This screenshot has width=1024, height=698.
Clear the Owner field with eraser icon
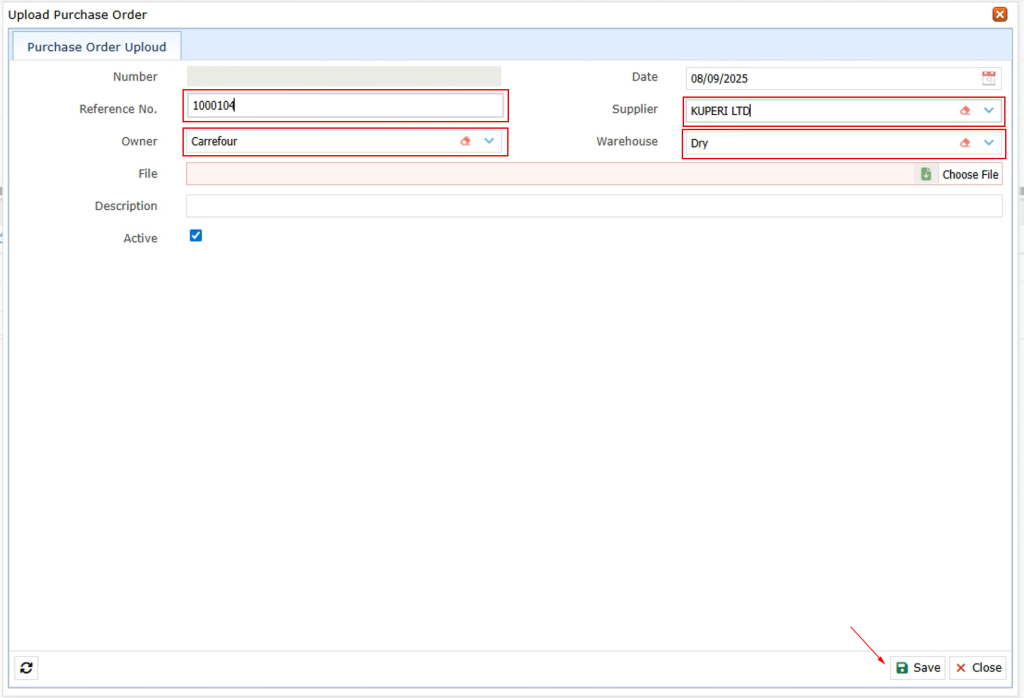pyautogui.click(x=465, y=142)
